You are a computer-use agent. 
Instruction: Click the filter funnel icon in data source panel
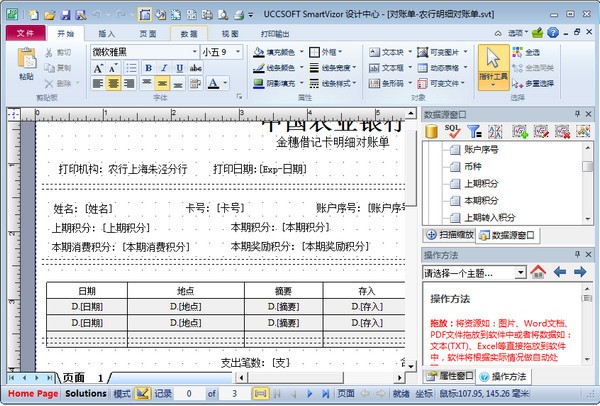tap(474, 131)
